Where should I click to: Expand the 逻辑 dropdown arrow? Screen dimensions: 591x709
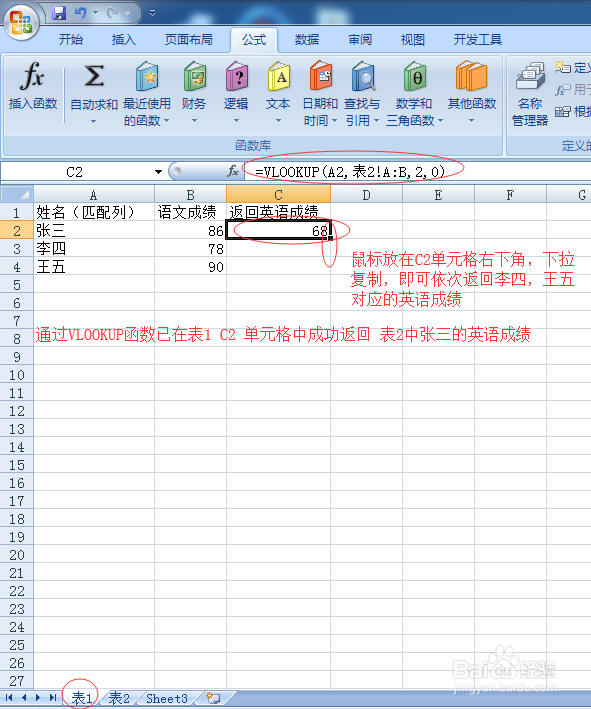click(236, 121)
